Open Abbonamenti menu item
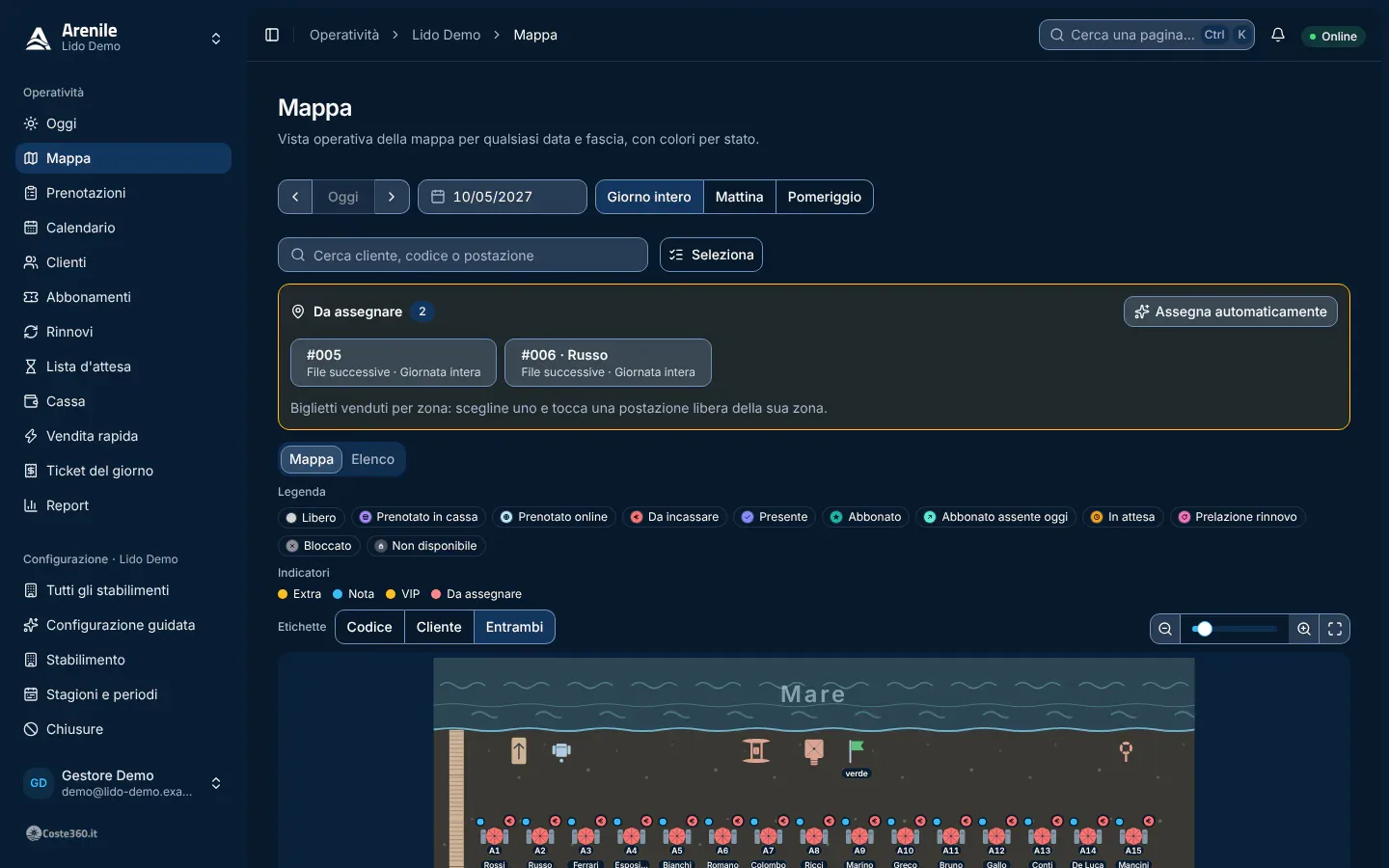Screen dimensions: 1389x868 tap(123, 297)
